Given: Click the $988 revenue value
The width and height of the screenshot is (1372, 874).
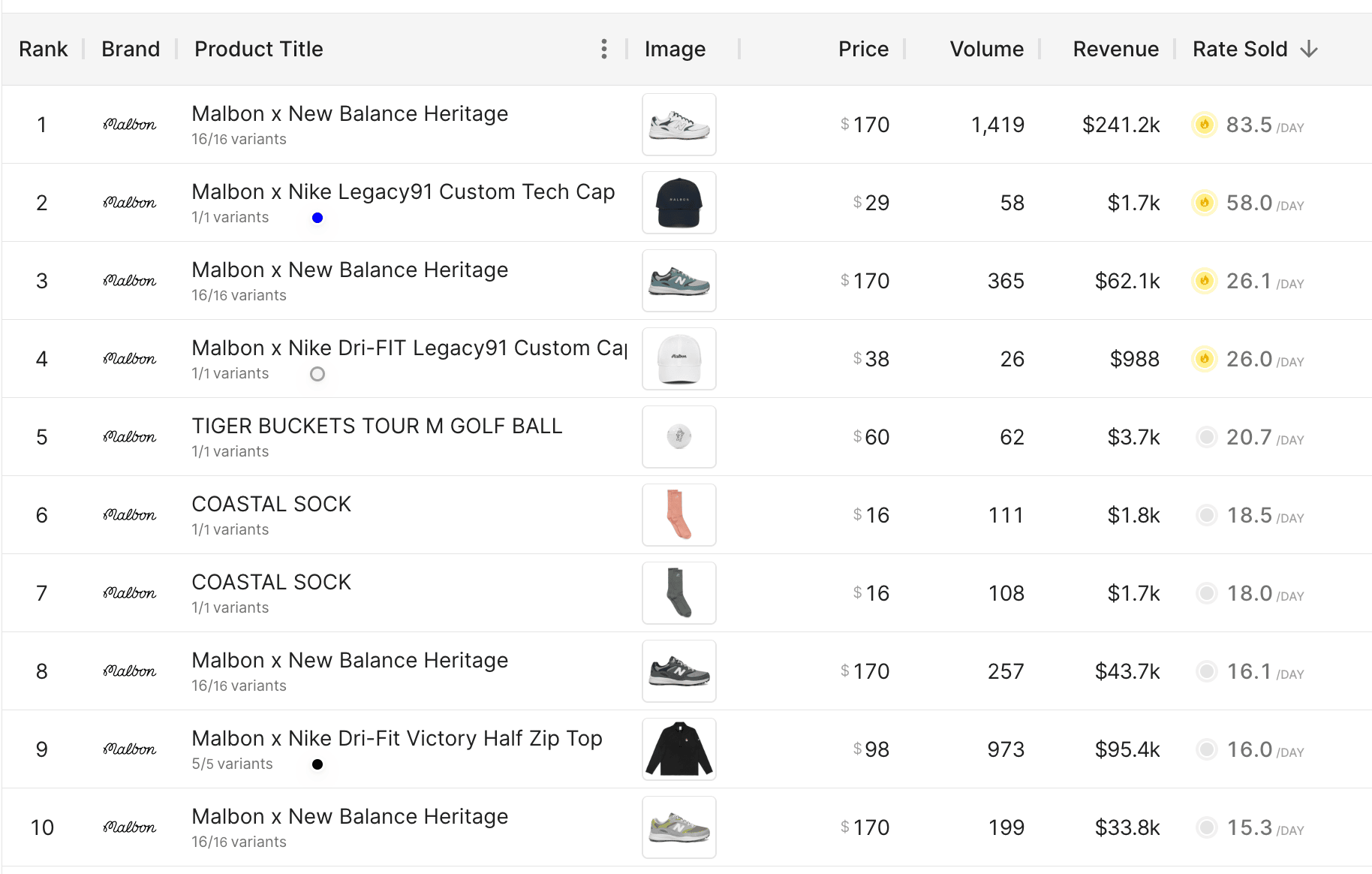Looking at the screenshot, I should pos(1135,359).
